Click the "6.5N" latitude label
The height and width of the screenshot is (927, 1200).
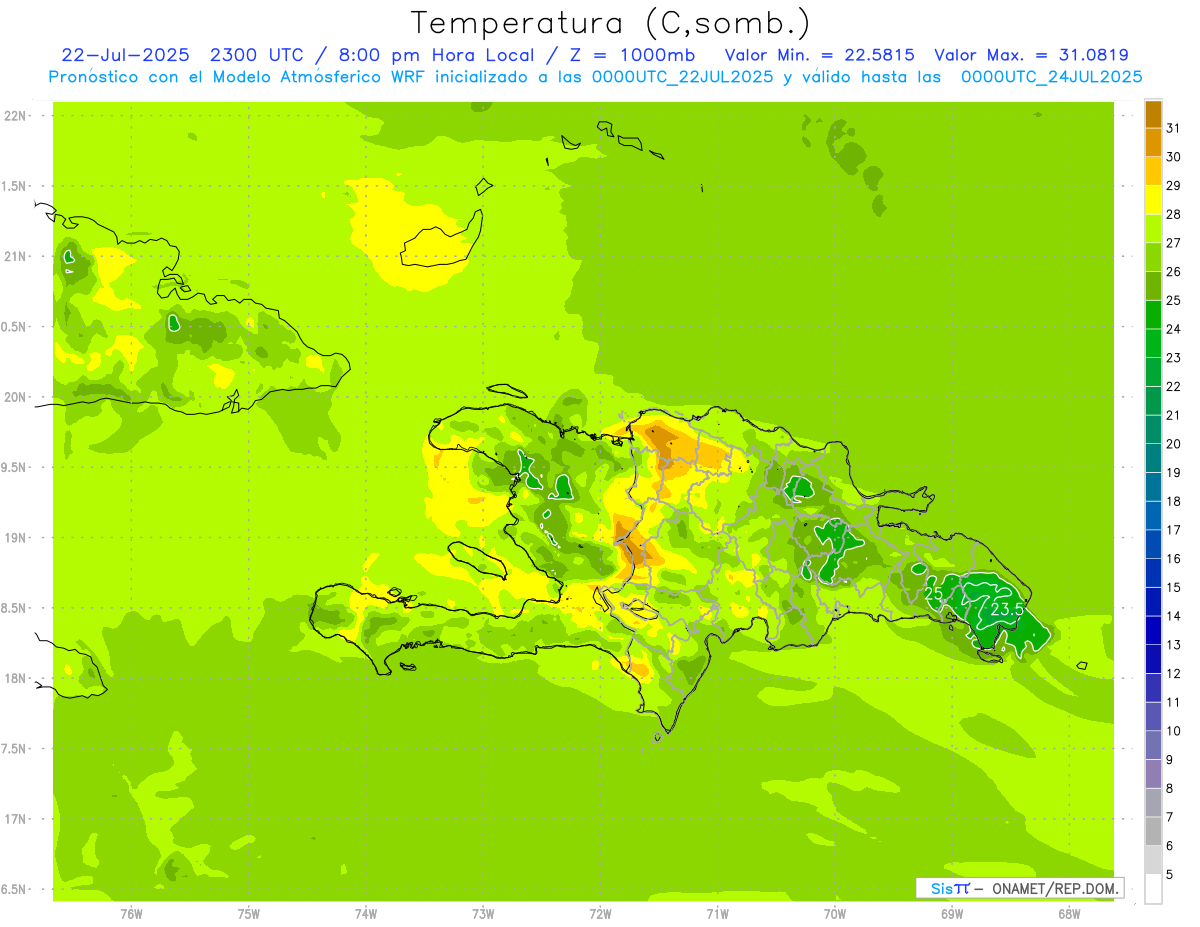tap(14, 889)
